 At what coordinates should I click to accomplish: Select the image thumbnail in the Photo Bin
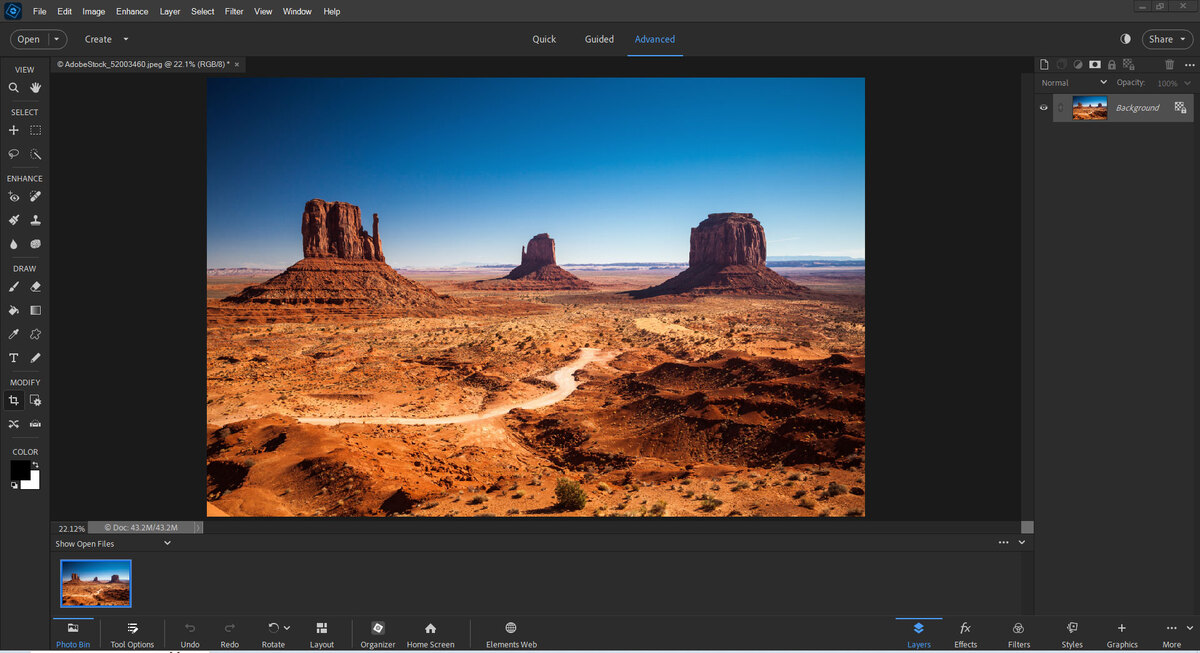pos(95,583)
